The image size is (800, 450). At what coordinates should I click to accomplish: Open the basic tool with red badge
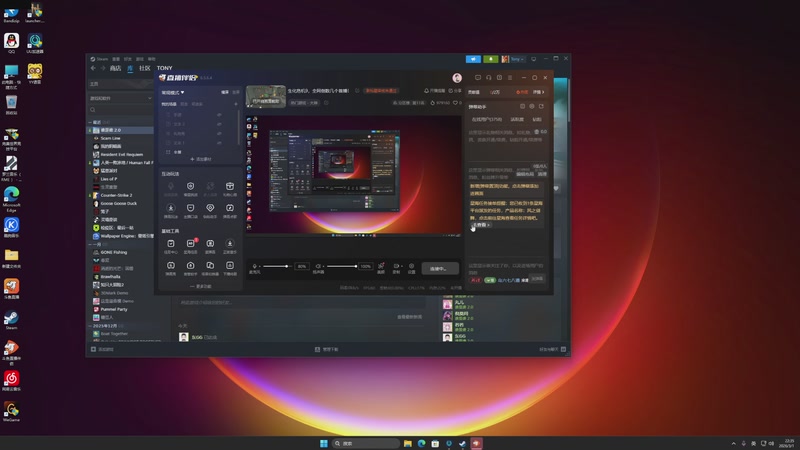pos(190,244)
